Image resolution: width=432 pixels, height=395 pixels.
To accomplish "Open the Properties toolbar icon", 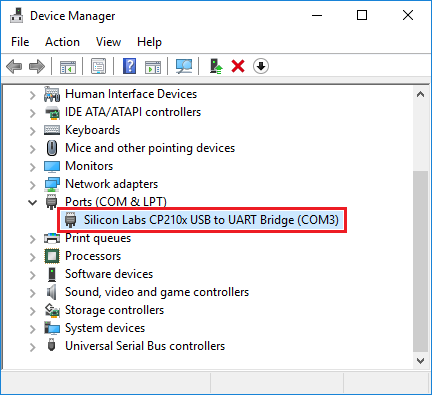I will pyautogui.click(x=99, y=66).
